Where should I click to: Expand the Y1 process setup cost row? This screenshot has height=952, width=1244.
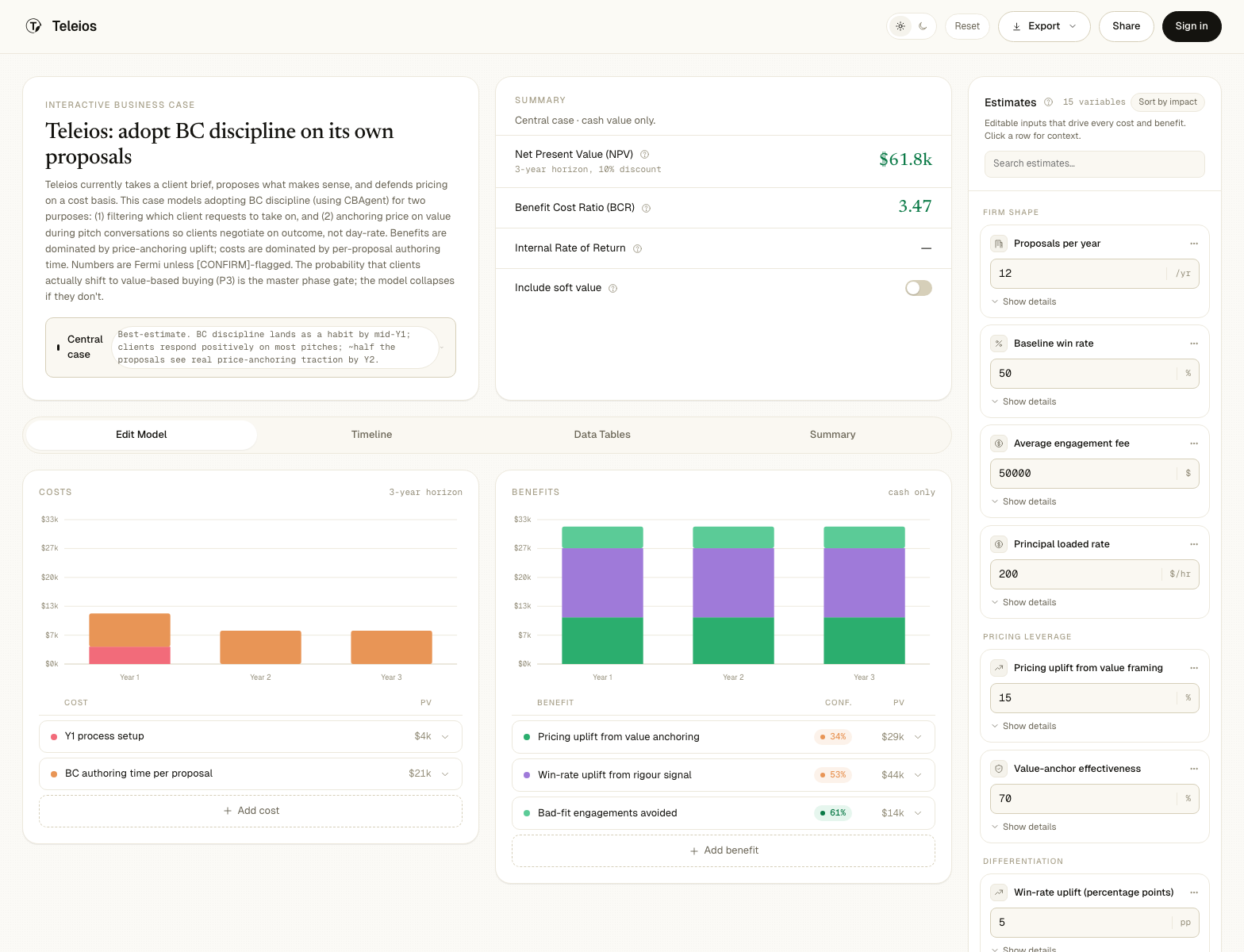[445, 737]
